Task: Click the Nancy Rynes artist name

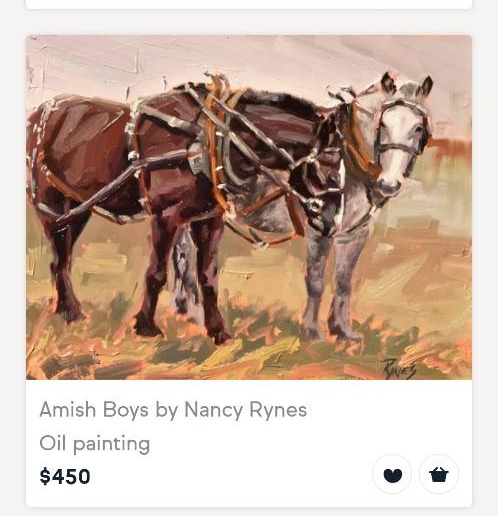Action: point(245,410)
